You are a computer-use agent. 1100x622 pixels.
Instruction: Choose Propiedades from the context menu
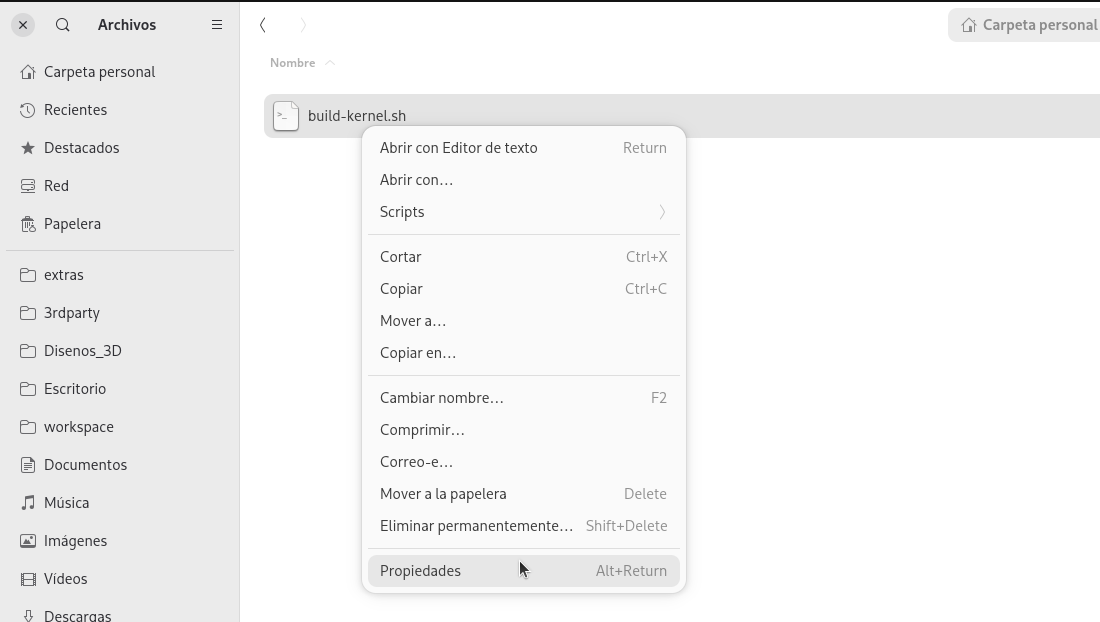(x=421, y=571)
